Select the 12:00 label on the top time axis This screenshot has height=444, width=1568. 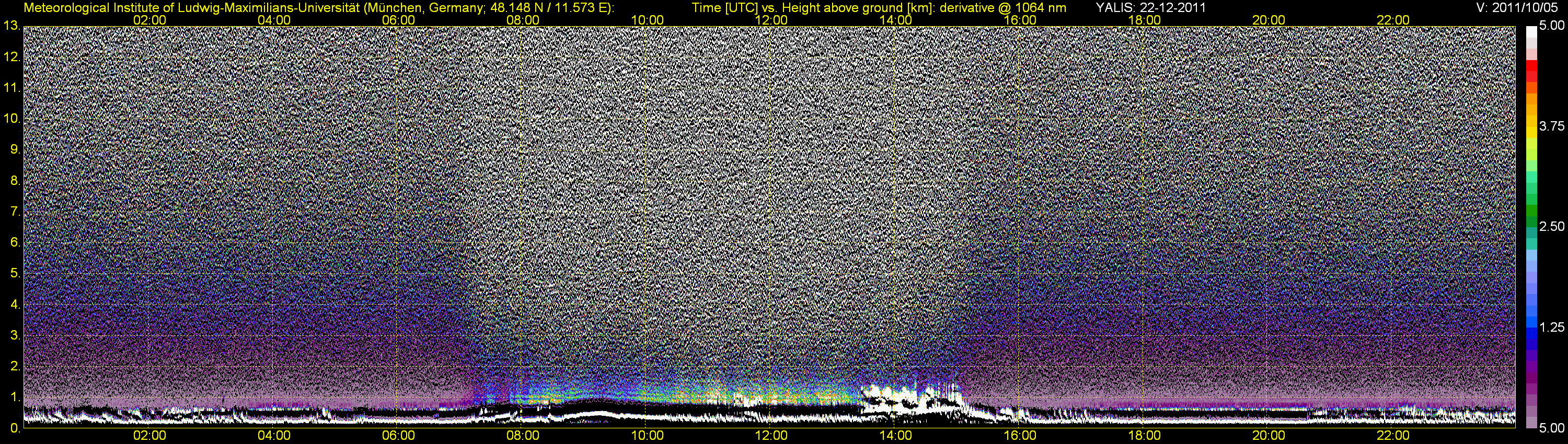pos(771,20)
